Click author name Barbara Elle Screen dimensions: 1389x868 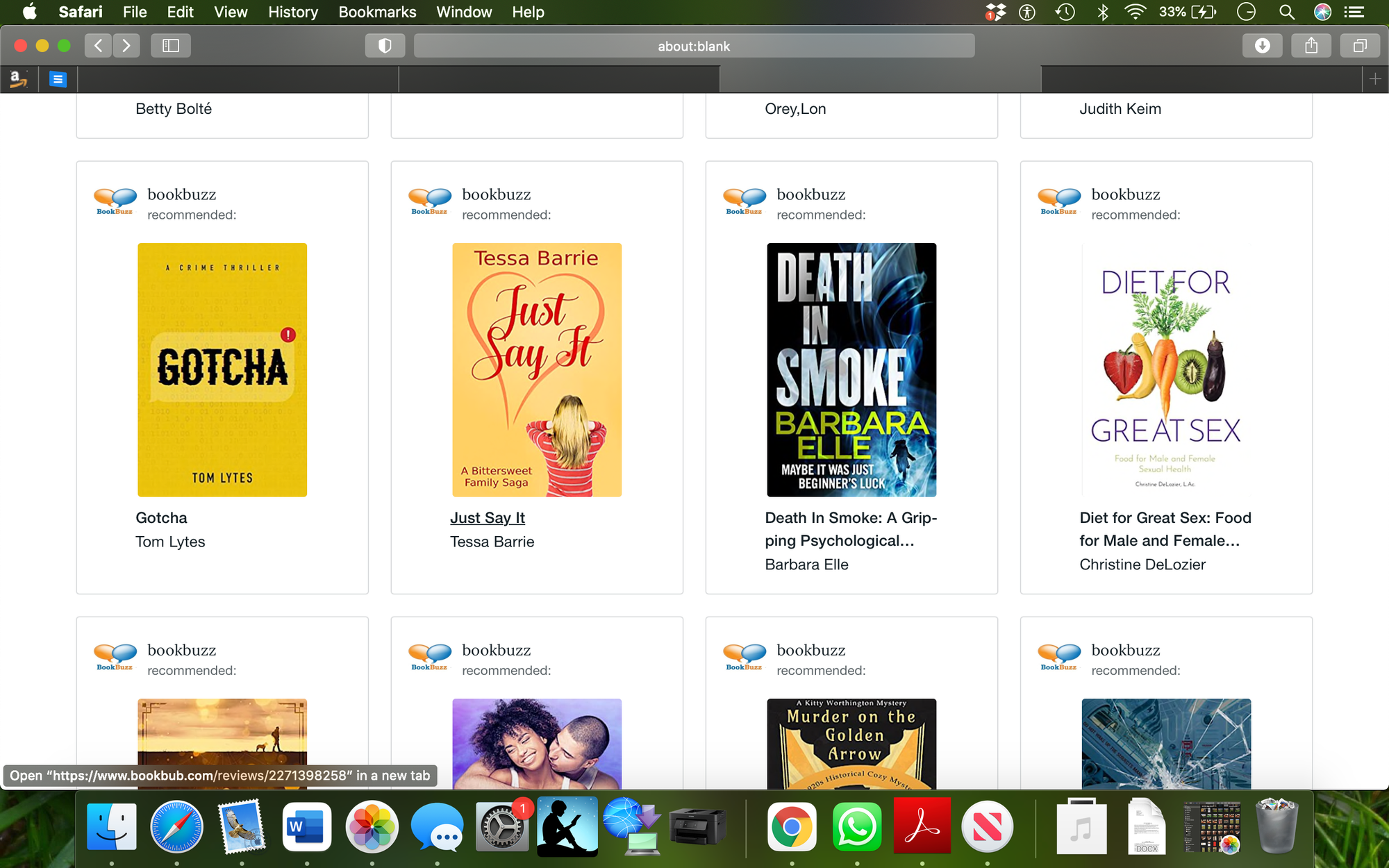coord(806,565)
